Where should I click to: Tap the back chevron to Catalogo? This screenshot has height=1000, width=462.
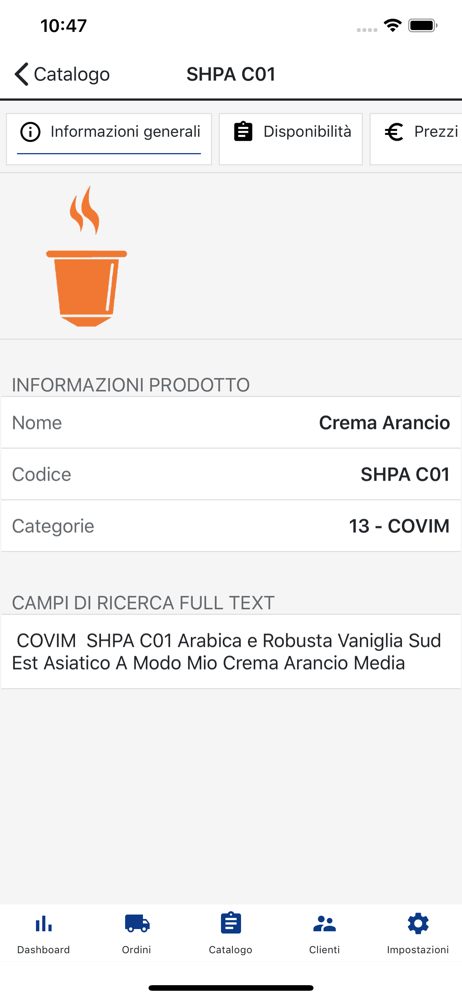point(22,75)
